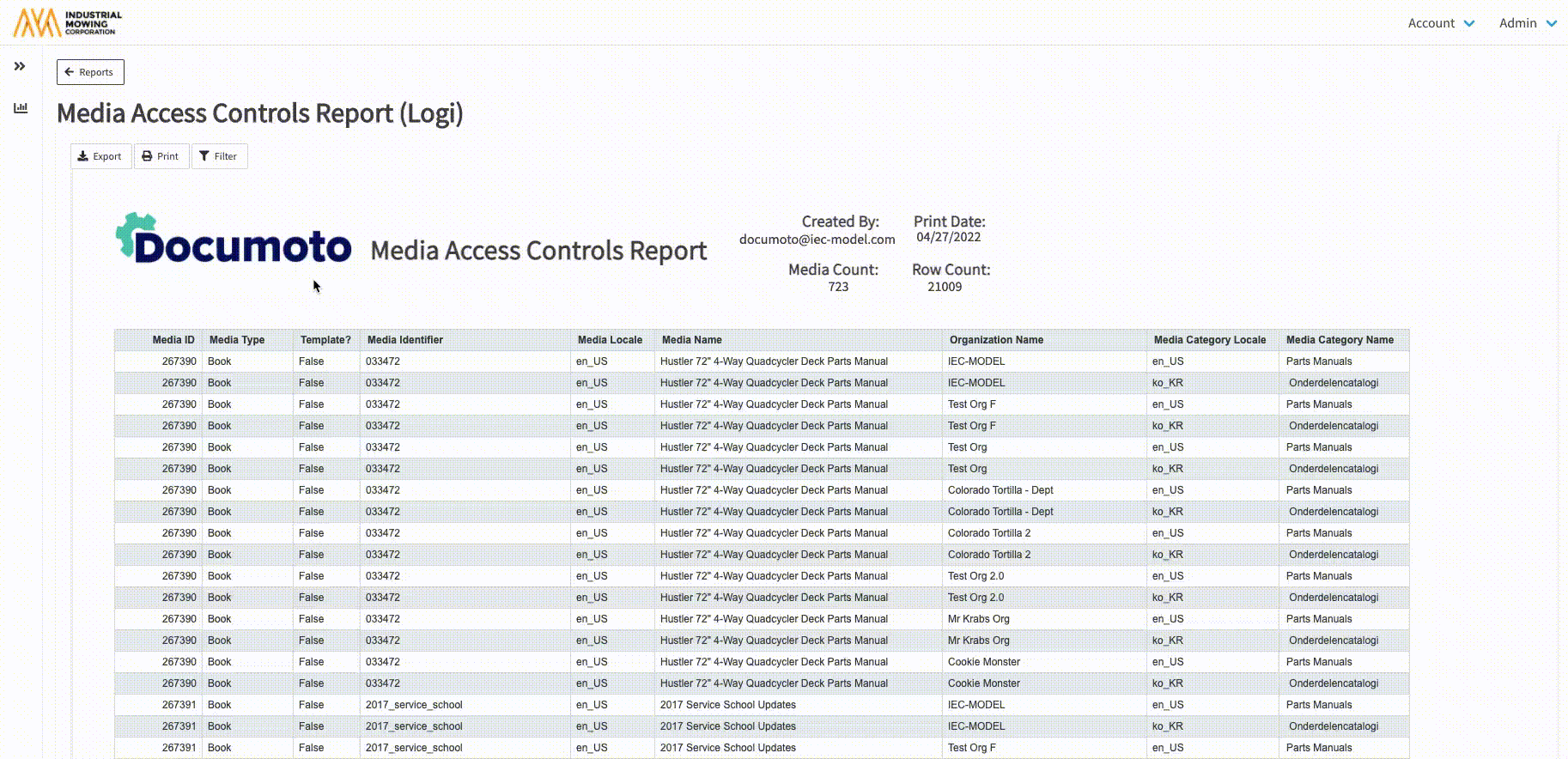
Task: Go back using the Reports button
Action: point(90,72)
